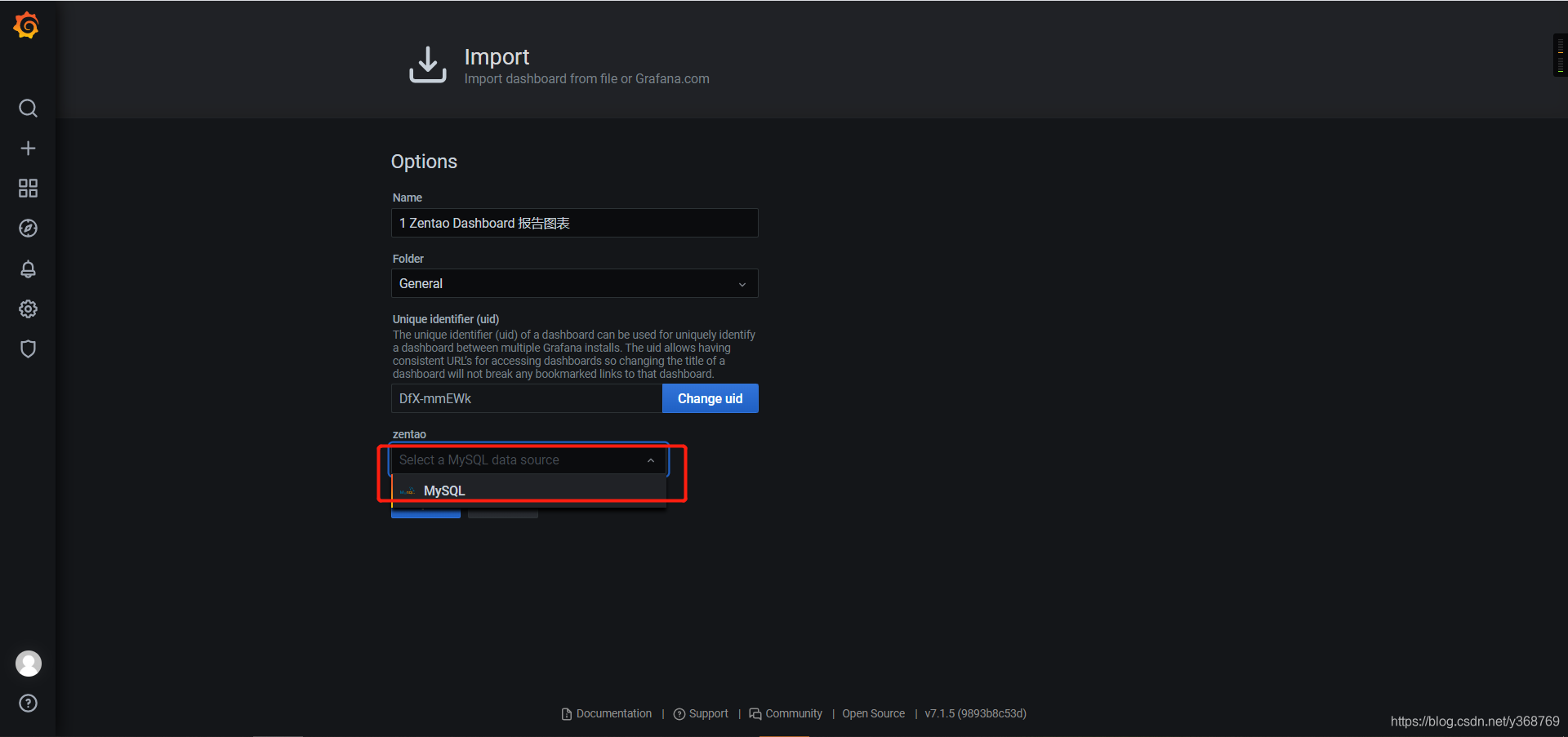
Task: Click the Support question icon in footer
Action: point(679,714)
